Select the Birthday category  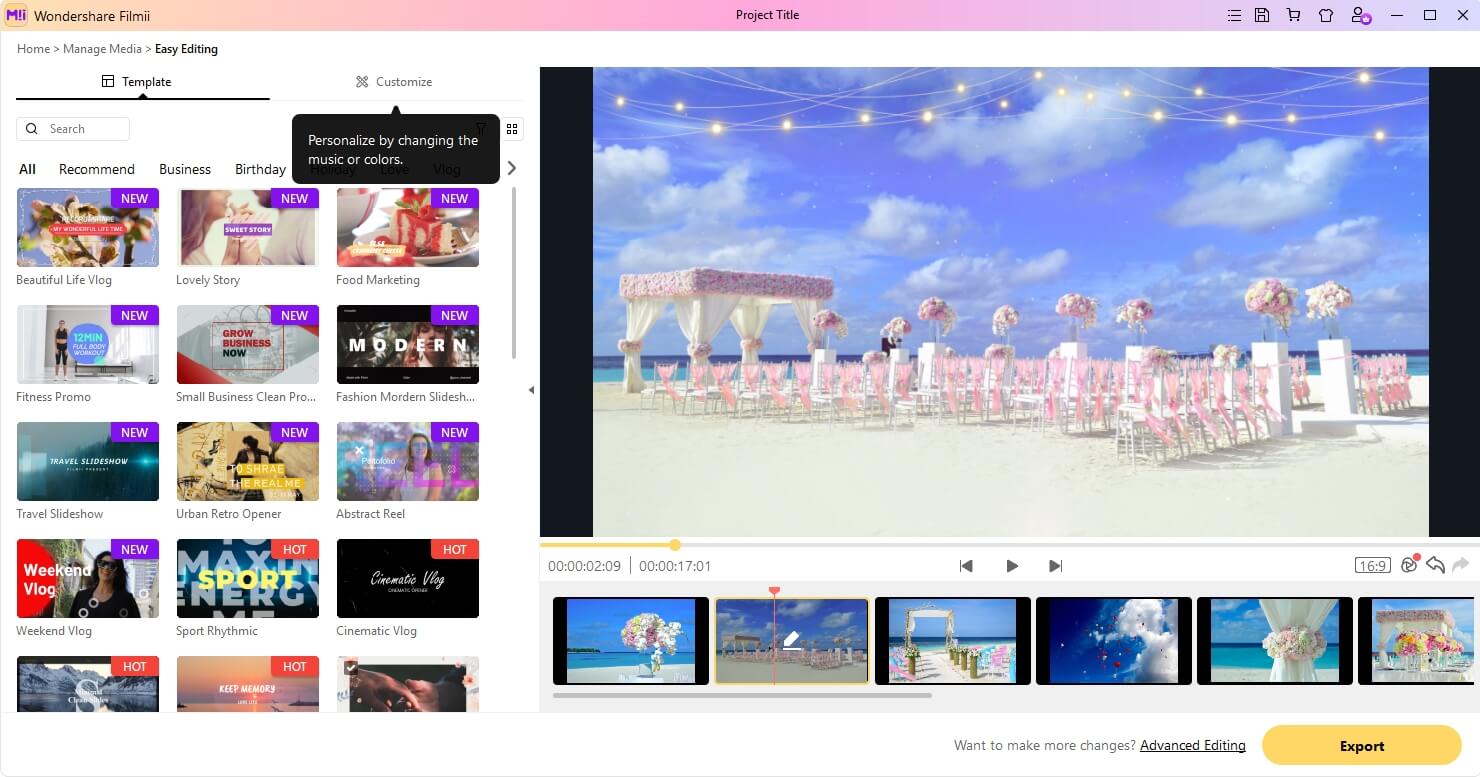tap(260, 169)
